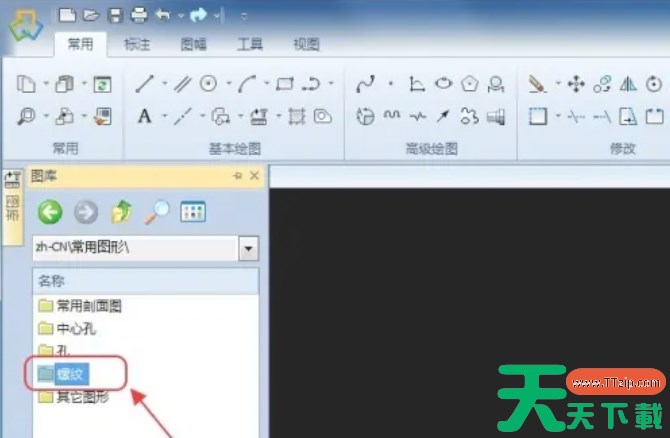Select the Line drawing tool

[x=144, y=83]
